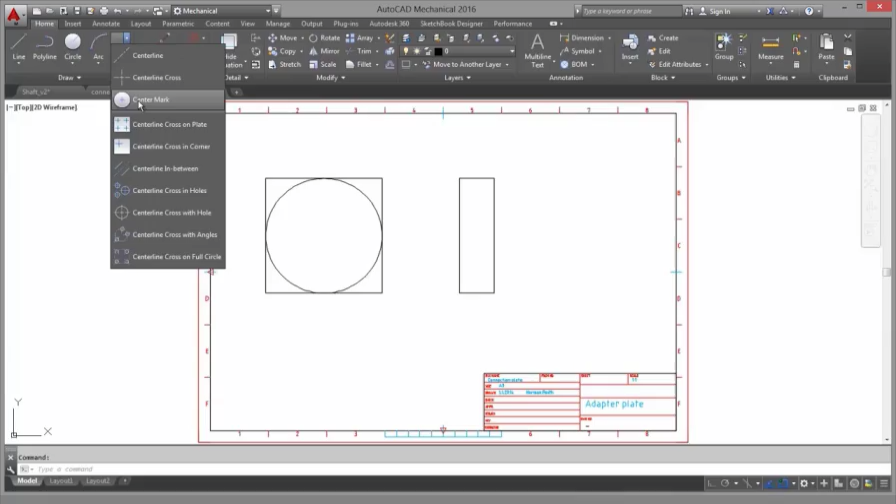The image size is (896, 504).
Task: Open the Mechanical workspace dropdown
Action: point(221,10)
